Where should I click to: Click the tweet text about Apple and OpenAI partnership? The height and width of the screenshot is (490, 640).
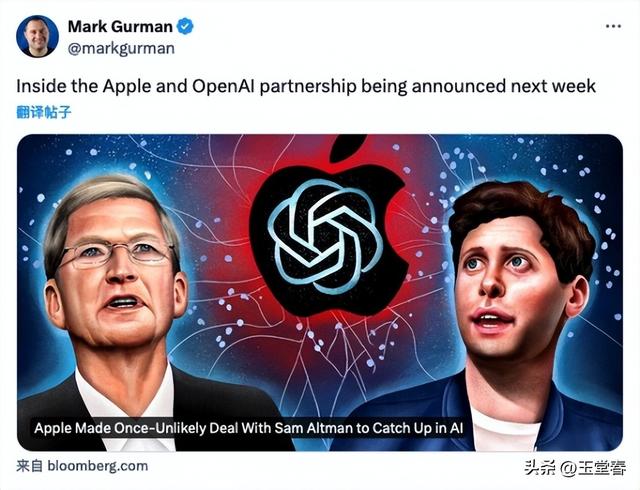point(306,87)
